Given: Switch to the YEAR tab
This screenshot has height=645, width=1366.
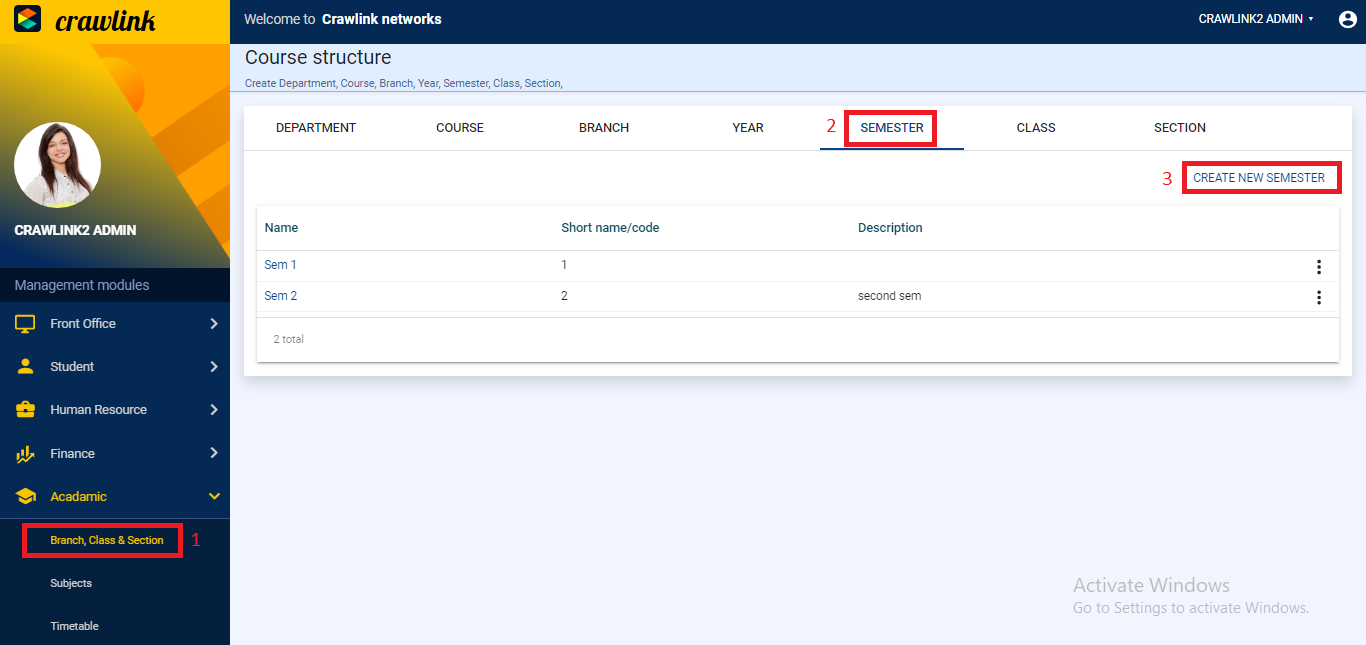Looking at the screenshot, I should tap(748, 128).
